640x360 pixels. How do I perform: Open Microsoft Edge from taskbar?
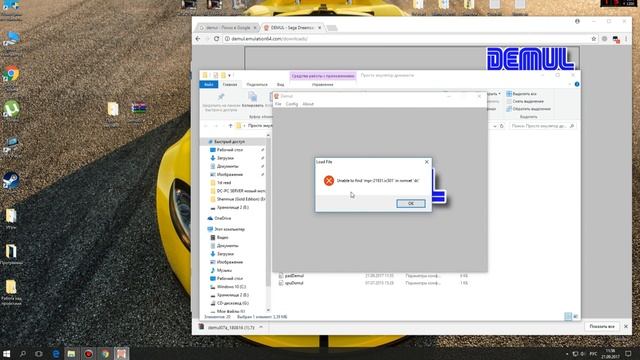pos(56,353)
